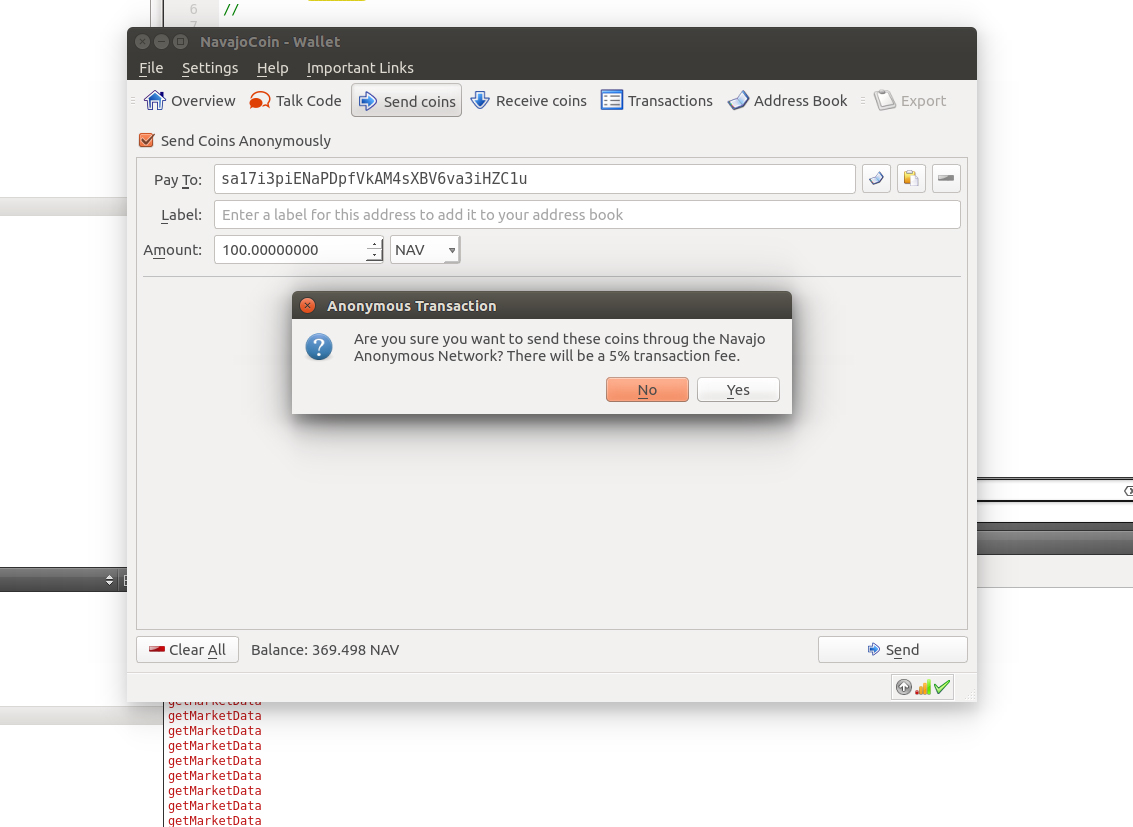Screen dimensions: 1133x827
Task: Click the circular sync status icon
Action: 903,687
